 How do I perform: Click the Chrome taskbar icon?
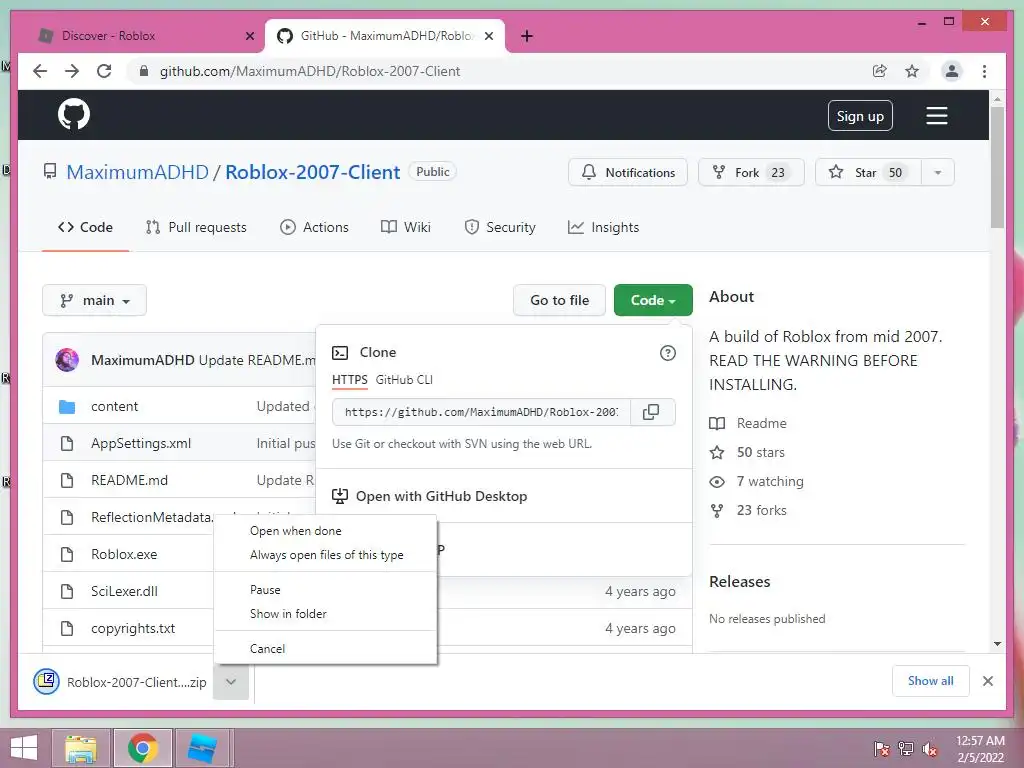point(143,748)
